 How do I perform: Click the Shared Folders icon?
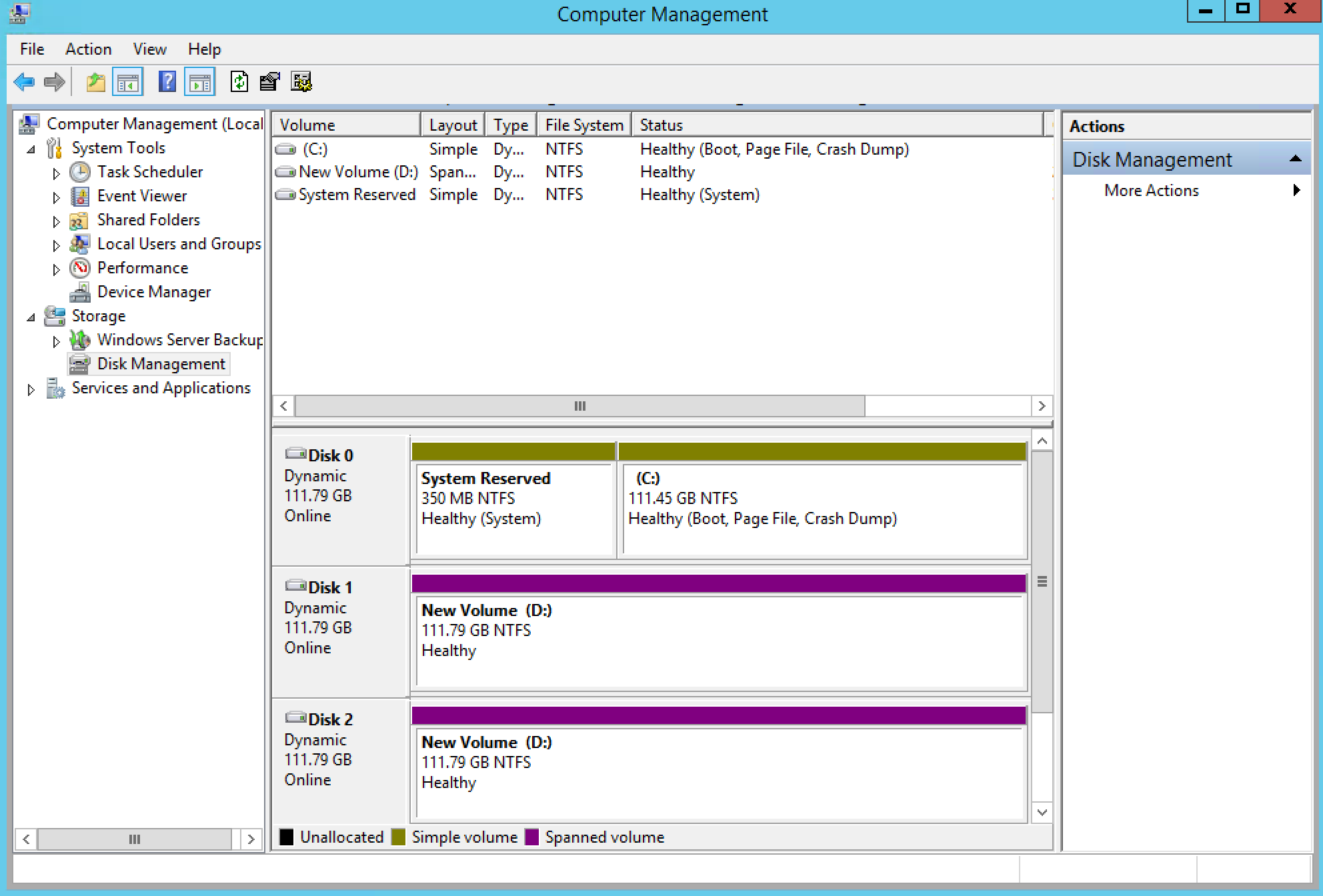[x=79, y=220]
